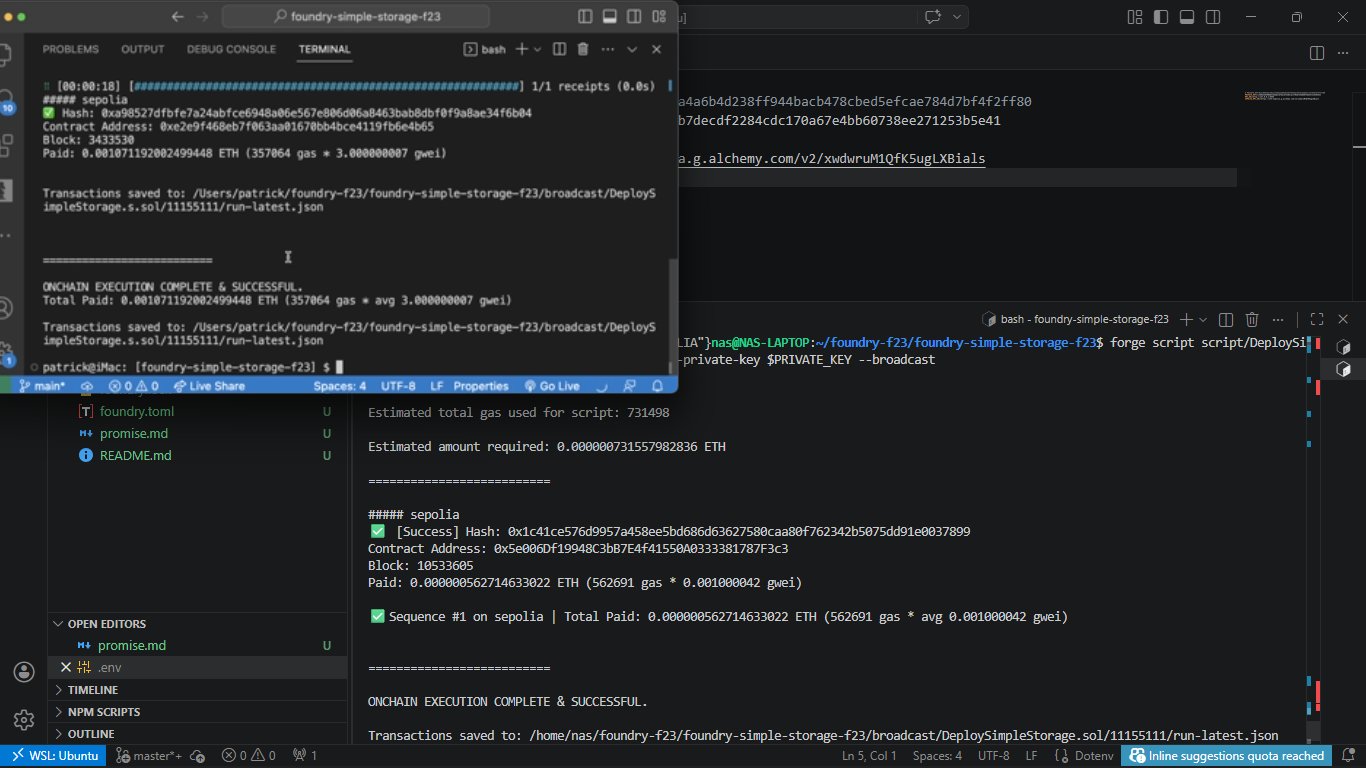
Task: Open the Copilot chat icon in title bar
Action: click(x=934, y=17)
